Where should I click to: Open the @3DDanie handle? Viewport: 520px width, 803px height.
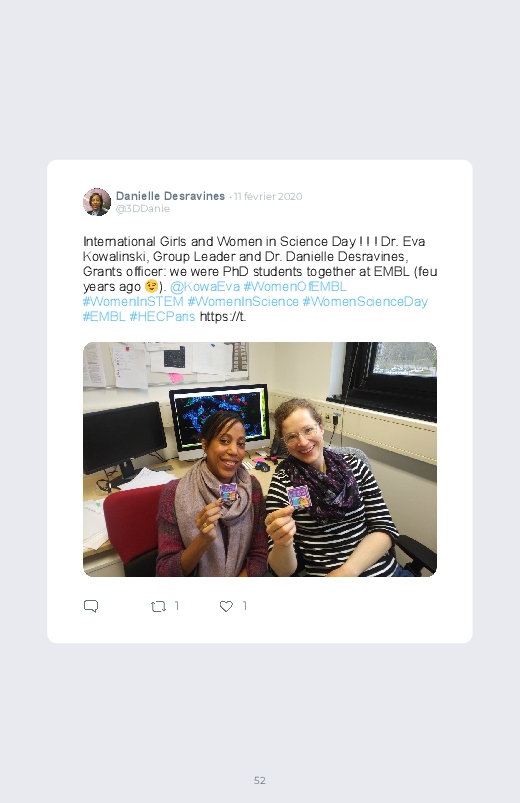(x=143, y=208)
